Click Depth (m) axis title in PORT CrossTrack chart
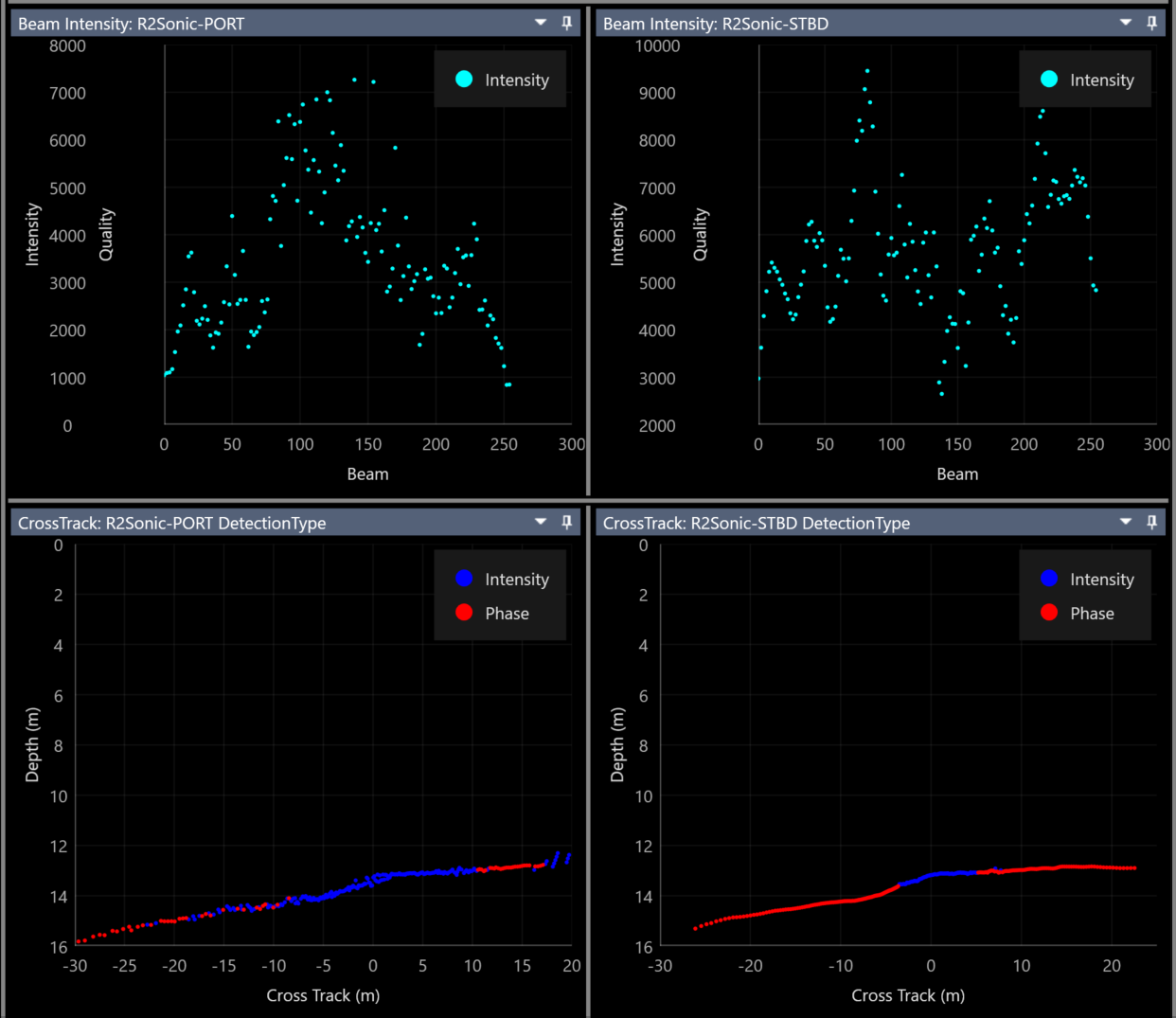The height and width of the screenshot is (1018, 1176). pos(33,745)
